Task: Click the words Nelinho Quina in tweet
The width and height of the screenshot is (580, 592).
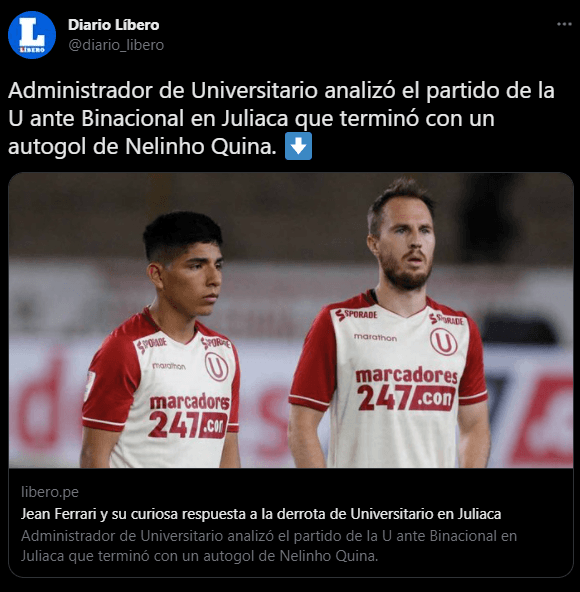Action: click(x=201, y=146)
